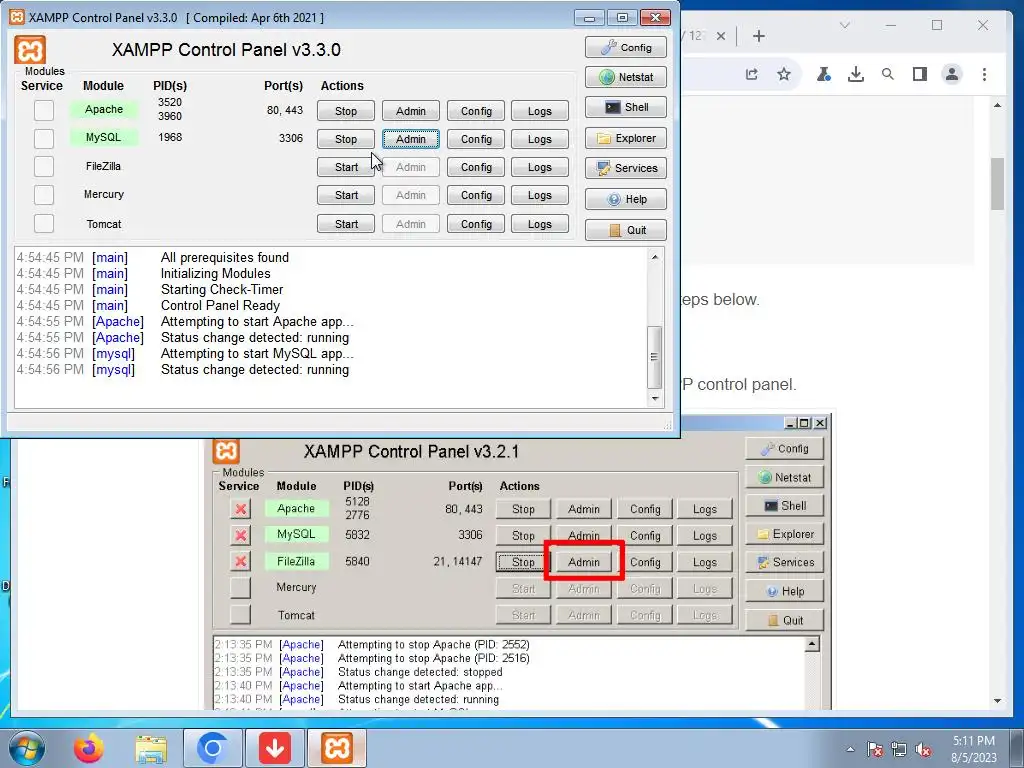Open the FileZilla Logs menu
The image size is (1024, 768).
(x=539, y=167)
